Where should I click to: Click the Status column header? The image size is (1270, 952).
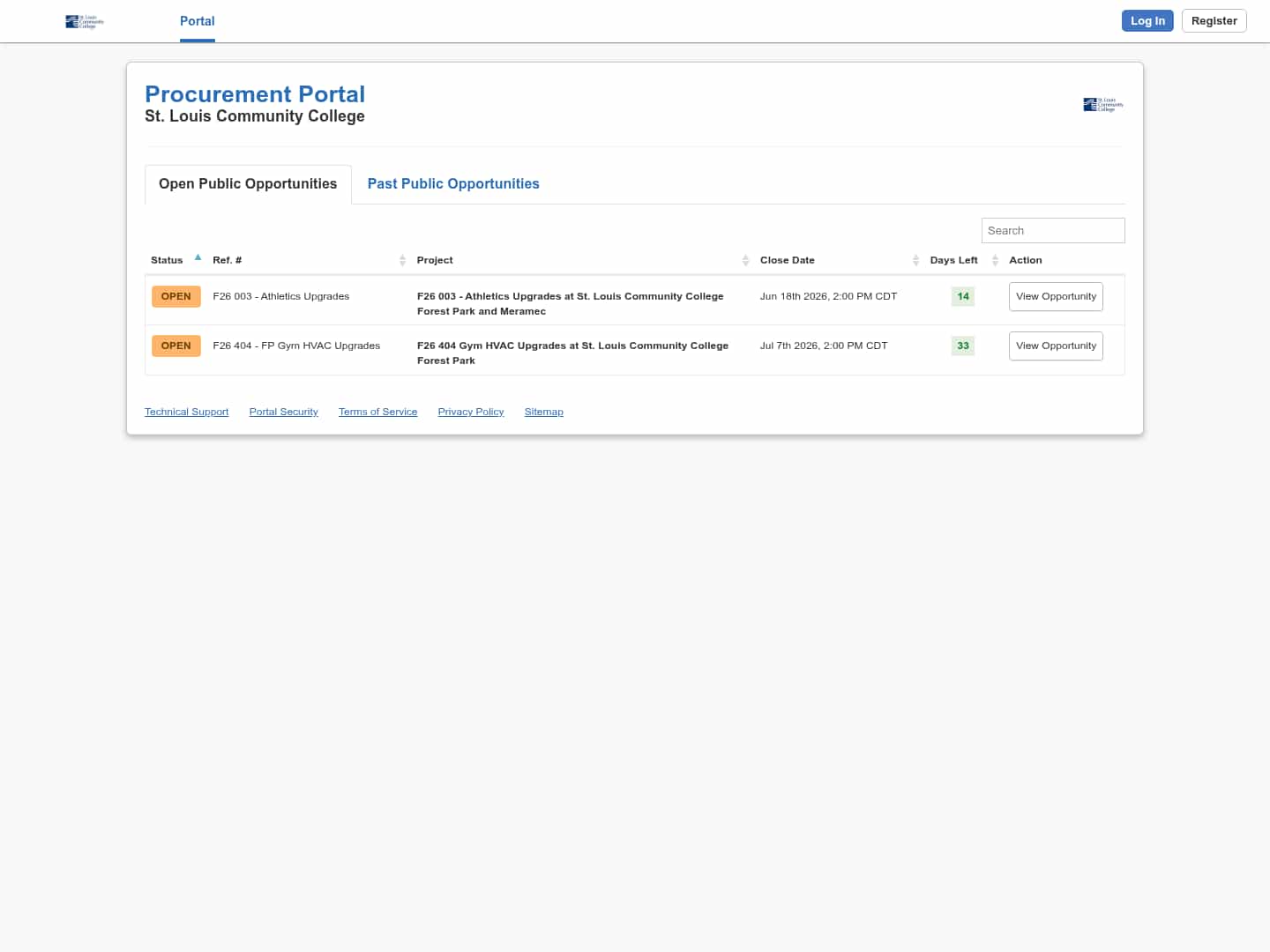167,260
